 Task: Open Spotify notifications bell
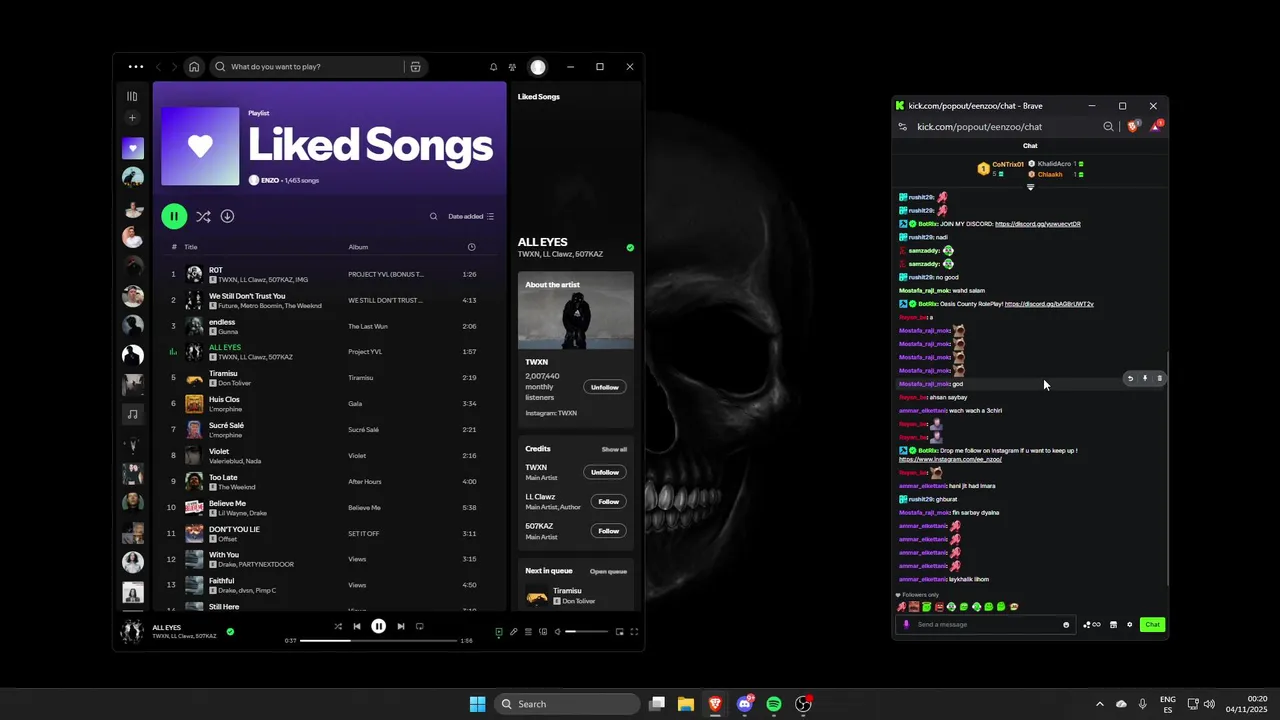(x=493, y=67)
